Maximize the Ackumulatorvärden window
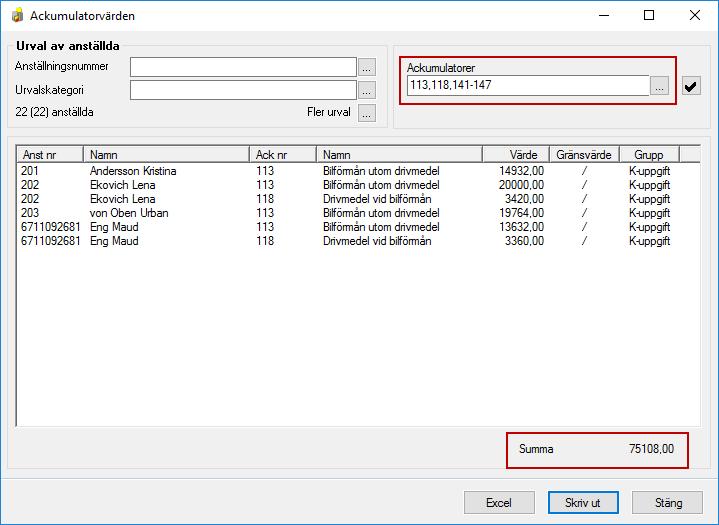Viewport: 719px width, 525px height. point(649,16)
